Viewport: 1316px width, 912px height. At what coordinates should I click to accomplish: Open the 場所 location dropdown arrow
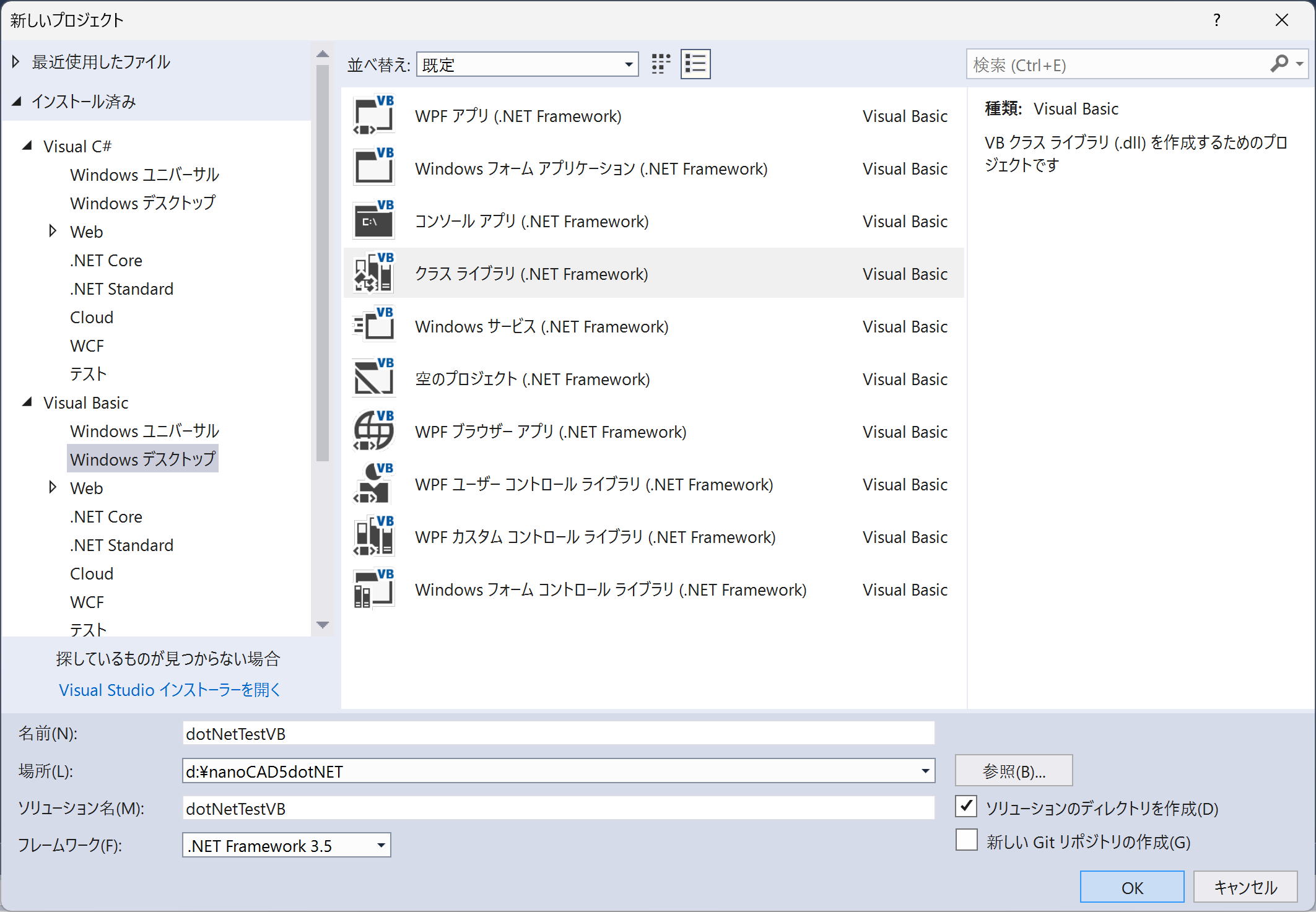coord(925,771)
